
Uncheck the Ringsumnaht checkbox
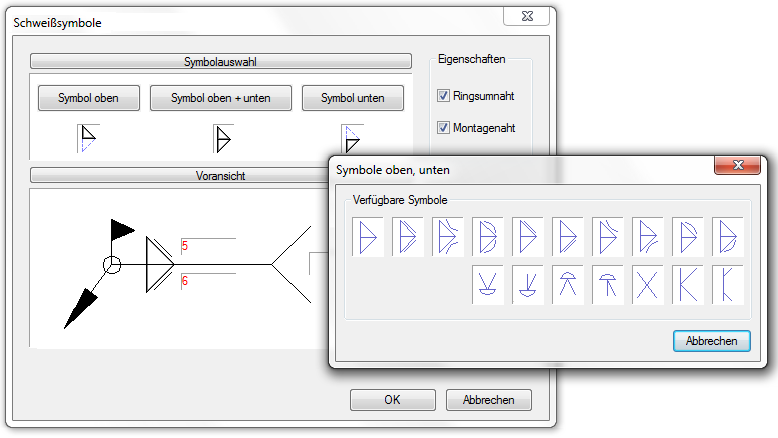[444, 97]
